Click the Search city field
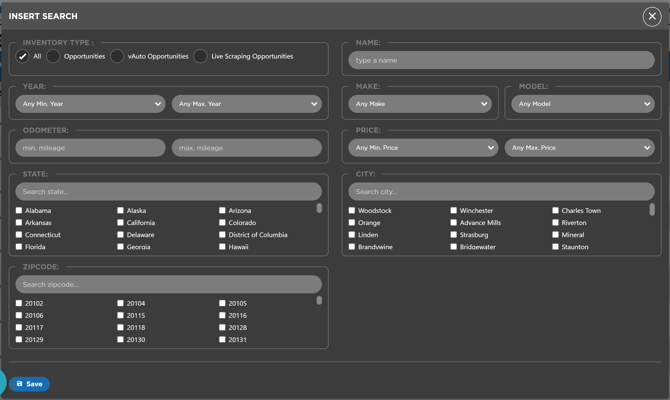This screenshot has width=670, height=400. 501,191
